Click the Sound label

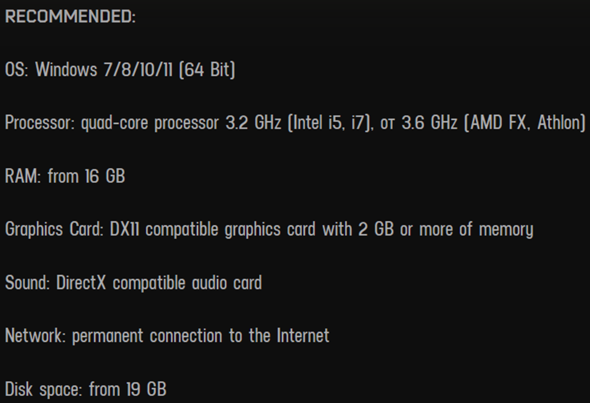(27, 283)
